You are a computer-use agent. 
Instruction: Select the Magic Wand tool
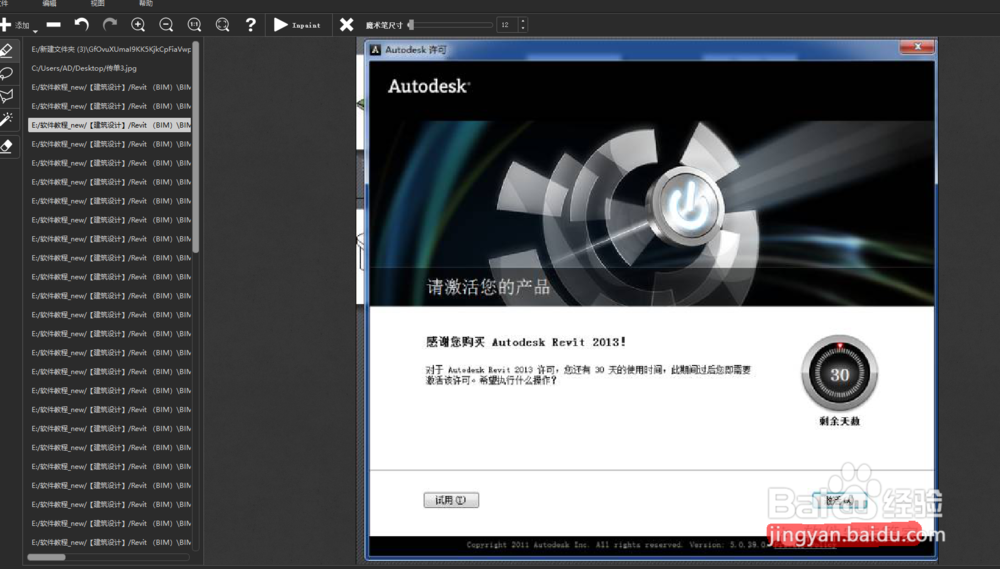(x=7, y=119)
